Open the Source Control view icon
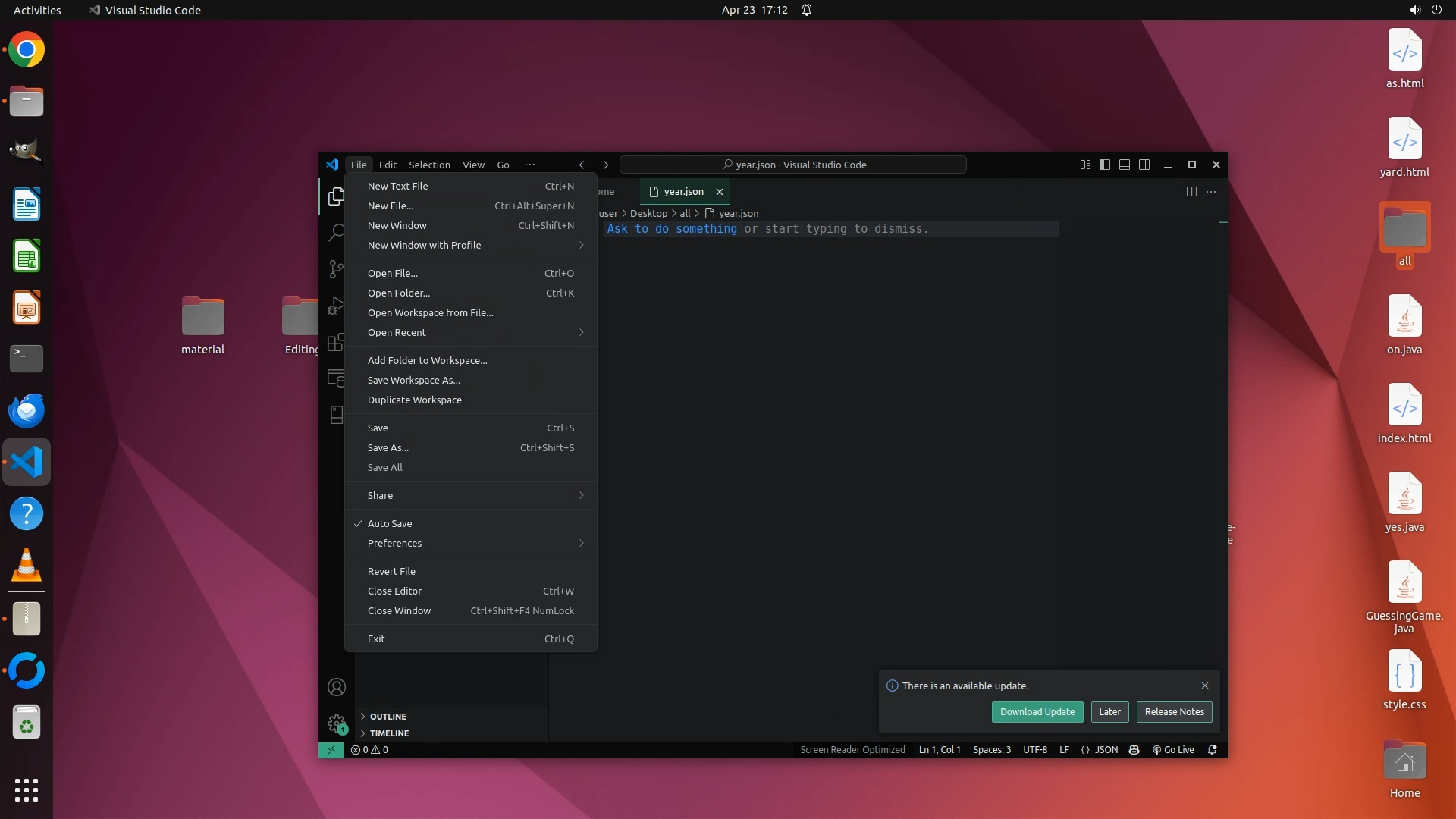1456x819 pixels. tap(336, 269)
